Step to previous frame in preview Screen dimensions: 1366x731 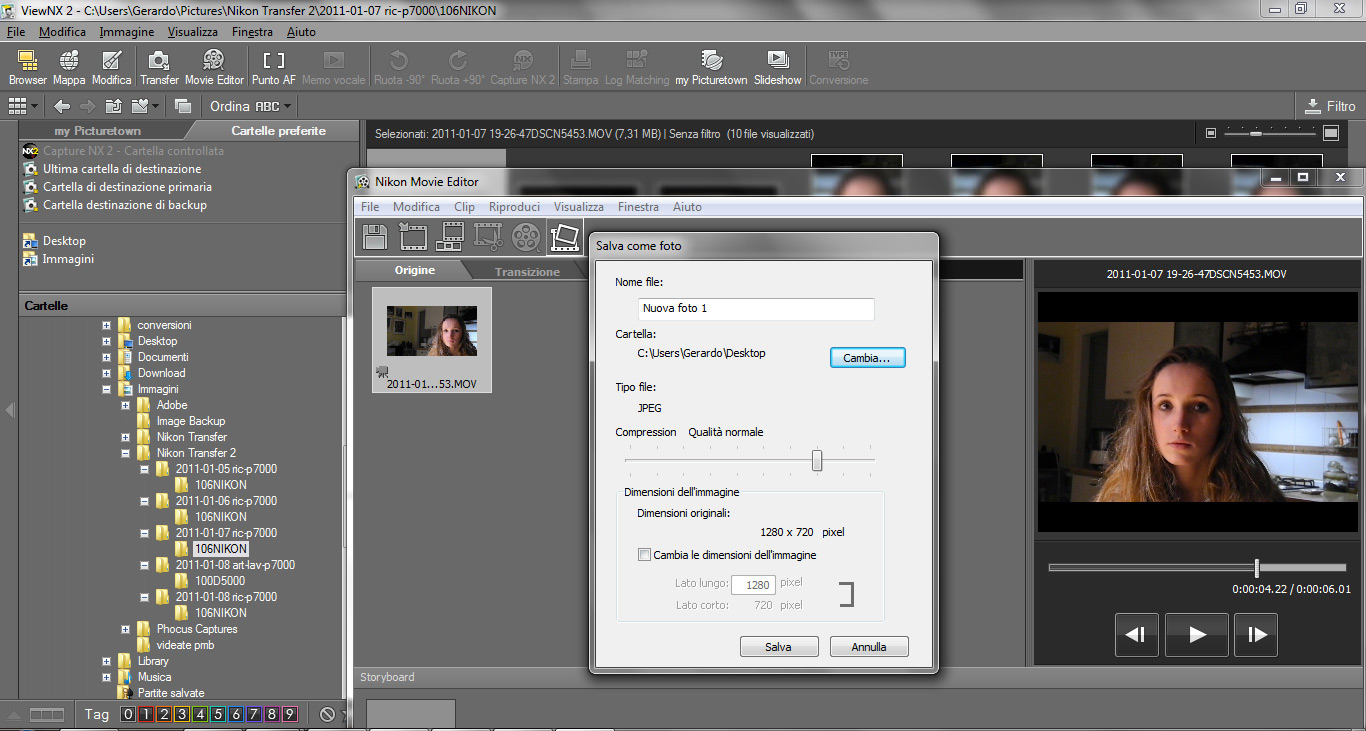point(1136,634)
